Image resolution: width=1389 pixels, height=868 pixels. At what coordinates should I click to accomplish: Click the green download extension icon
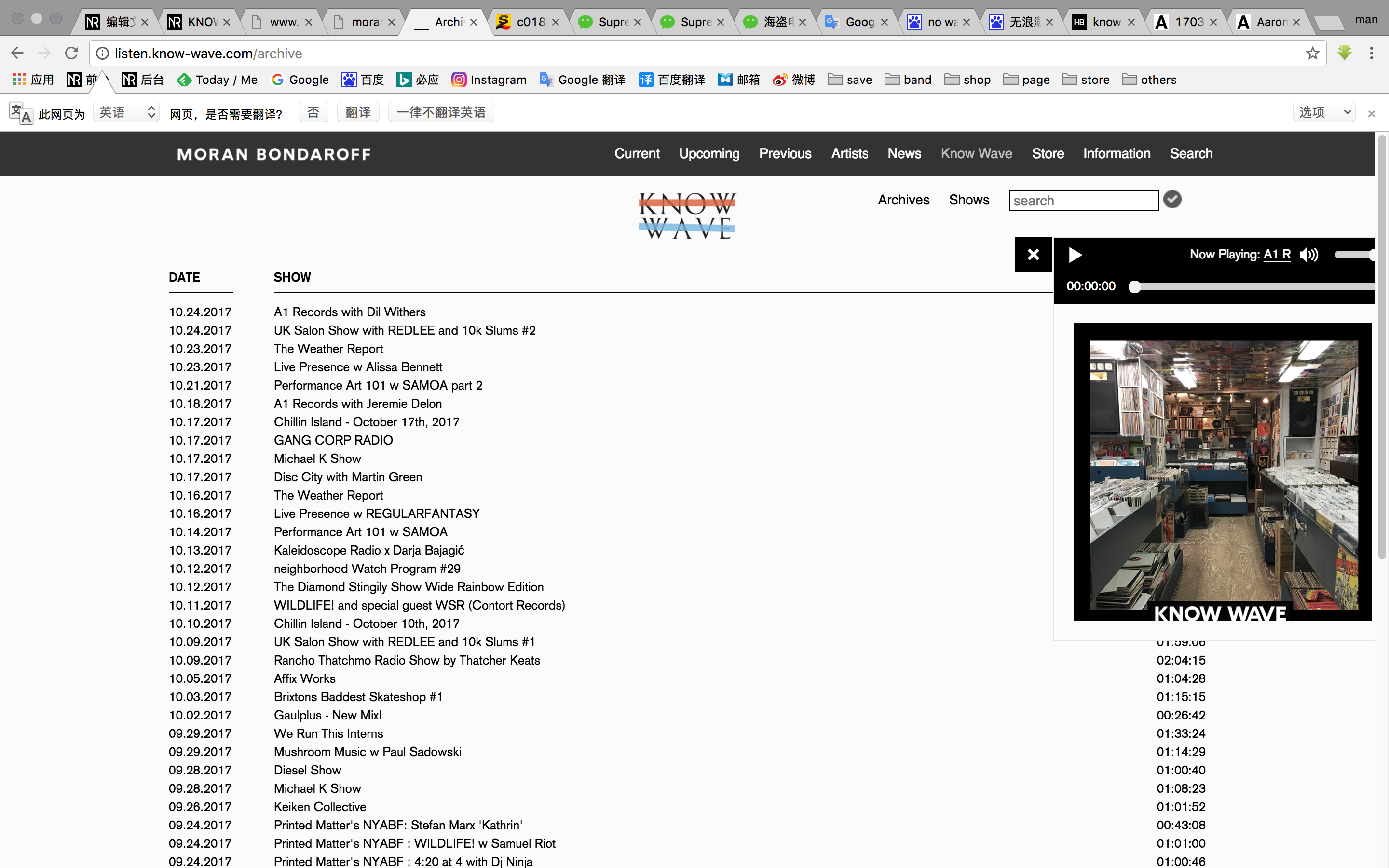pos(1344,54)
